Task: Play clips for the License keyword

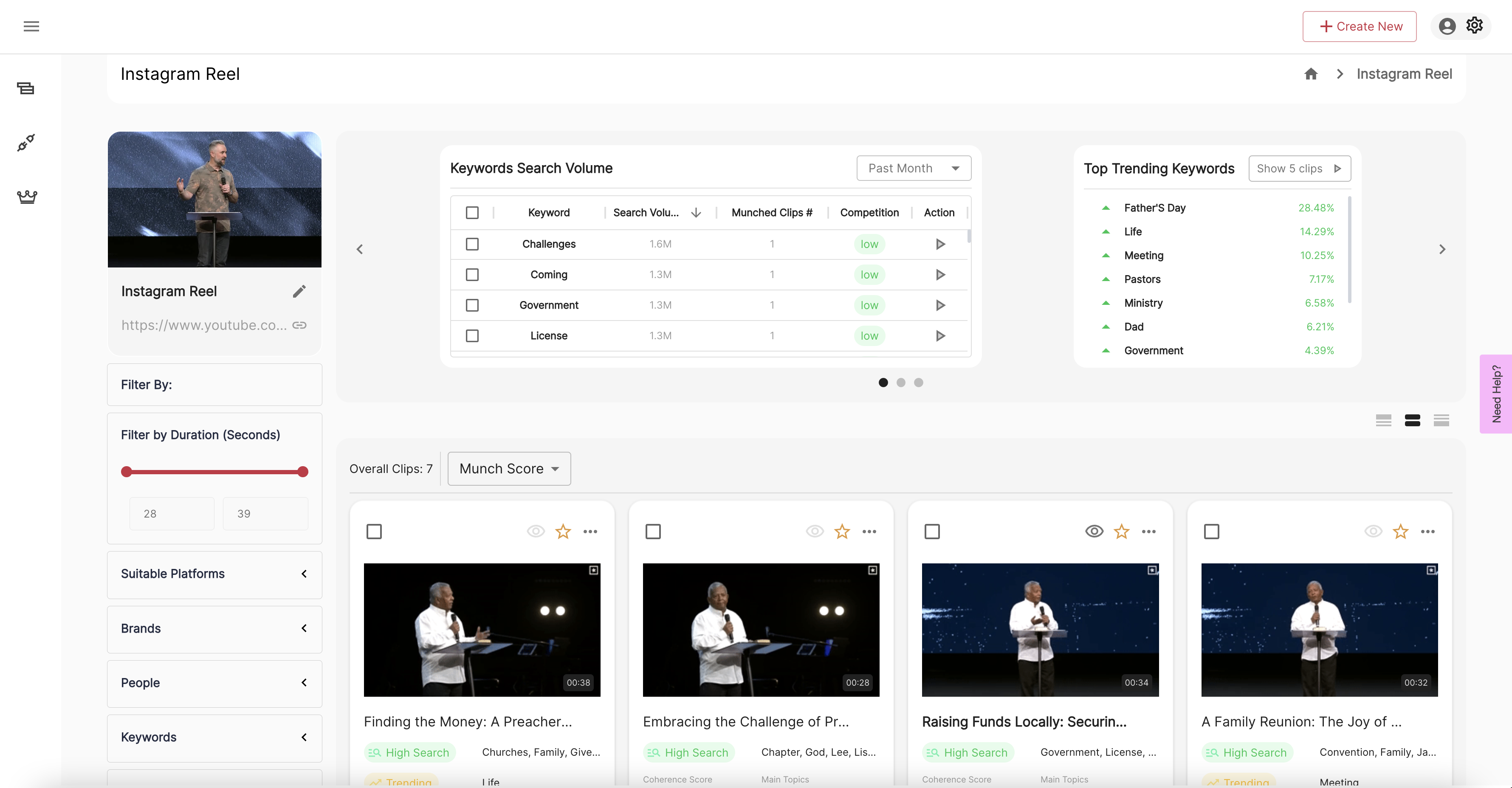Action: 940,335
